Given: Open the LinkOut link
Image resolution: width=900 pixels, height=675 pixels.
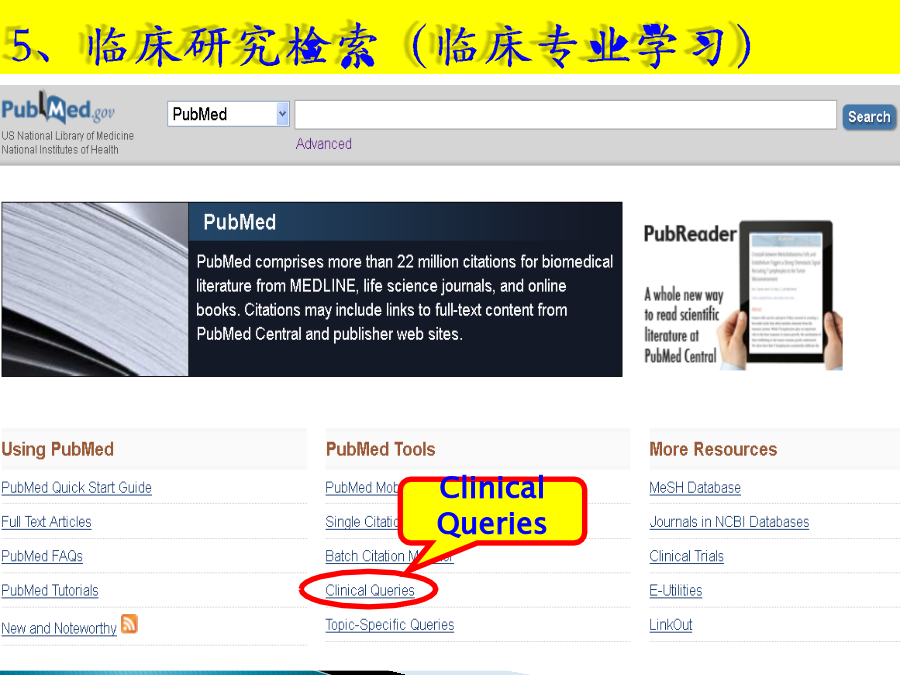Looking at the screenshot, I should tap(670, 624).
